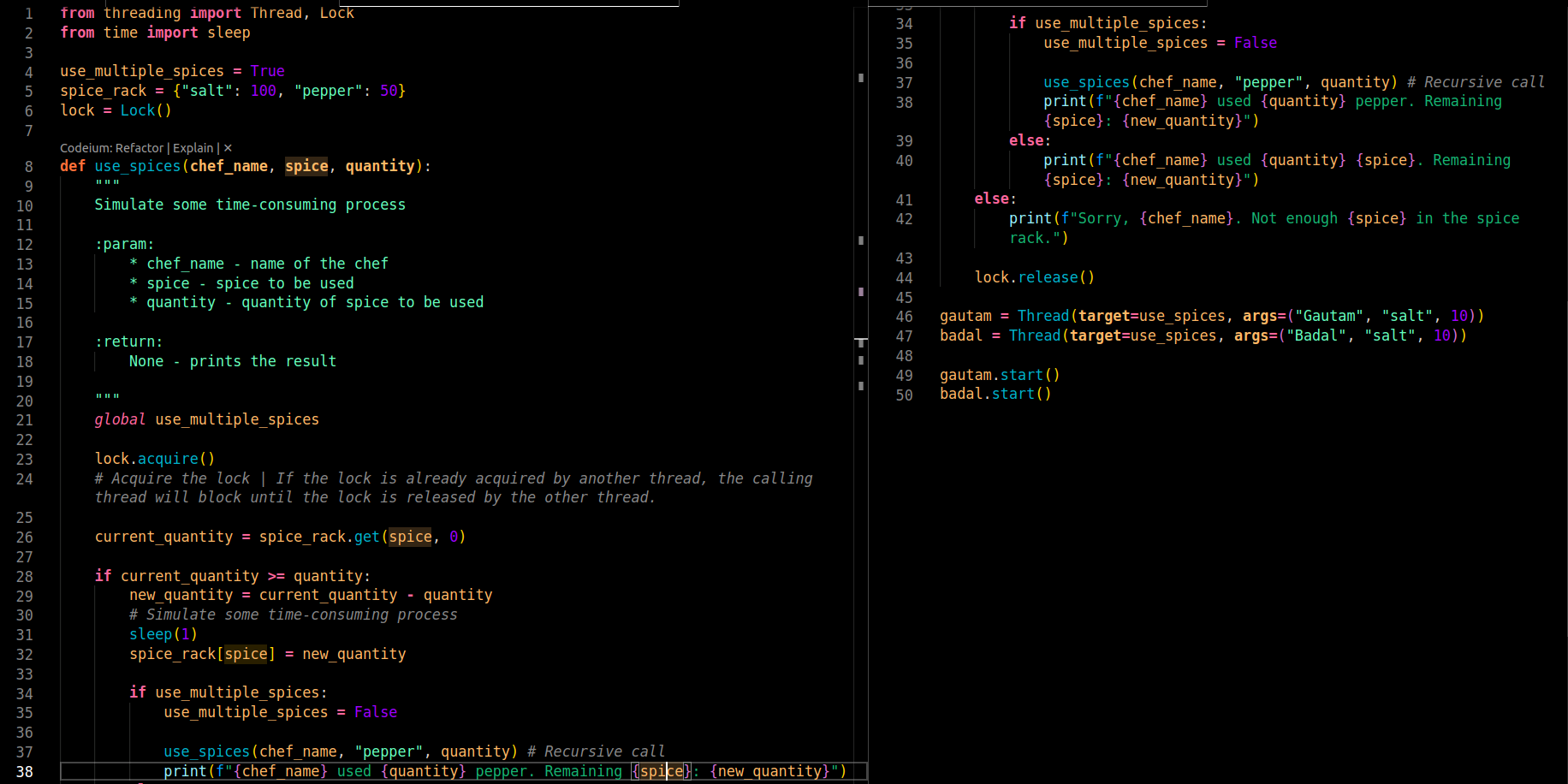The width and height of the screenshot is (1568, 784).
Task: Click 'from time import sleep' on line 2
Action: coord(155,33)
